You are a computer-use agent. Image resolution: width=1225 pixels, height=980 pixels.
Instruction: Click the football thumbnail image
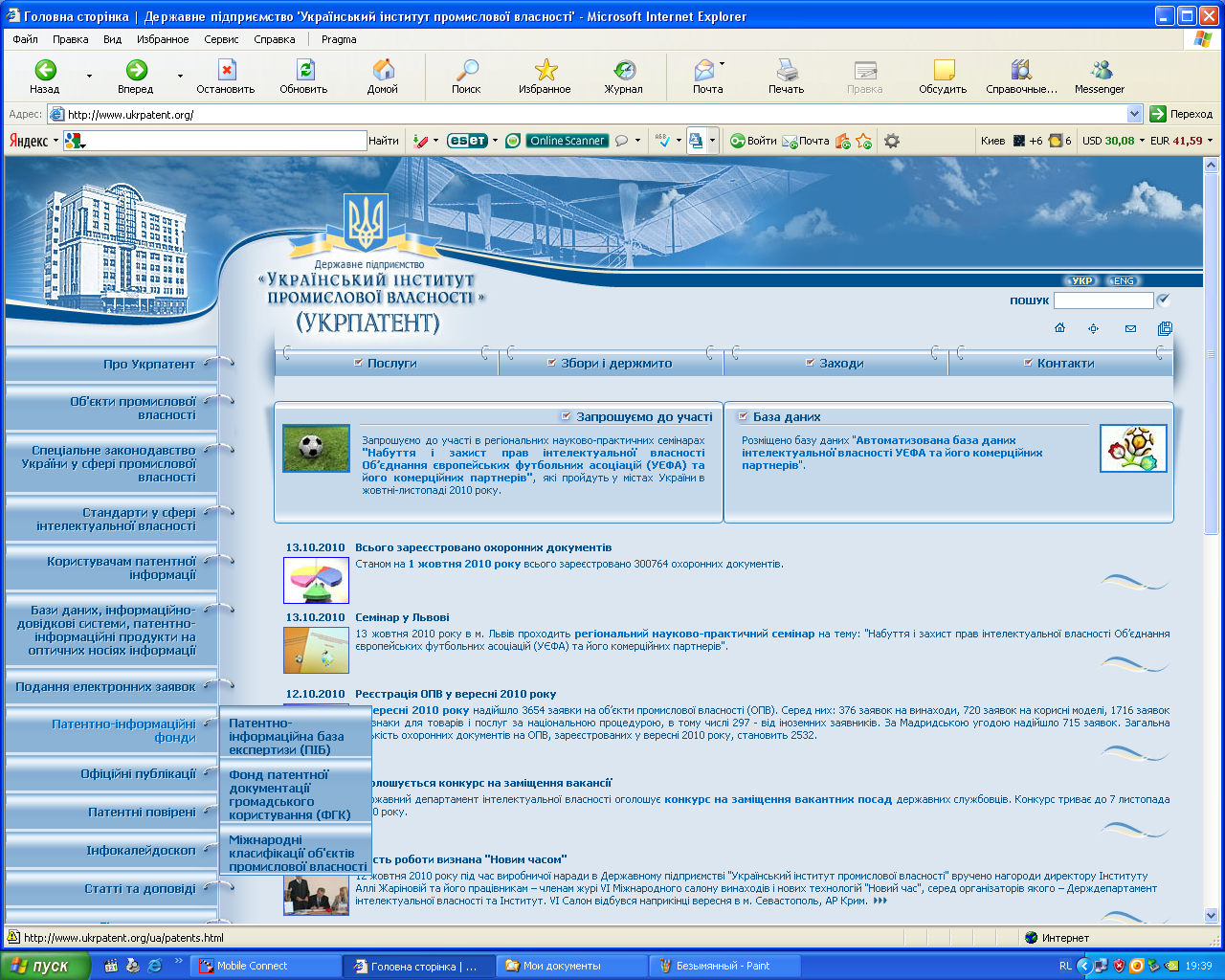tap(317, 448)
